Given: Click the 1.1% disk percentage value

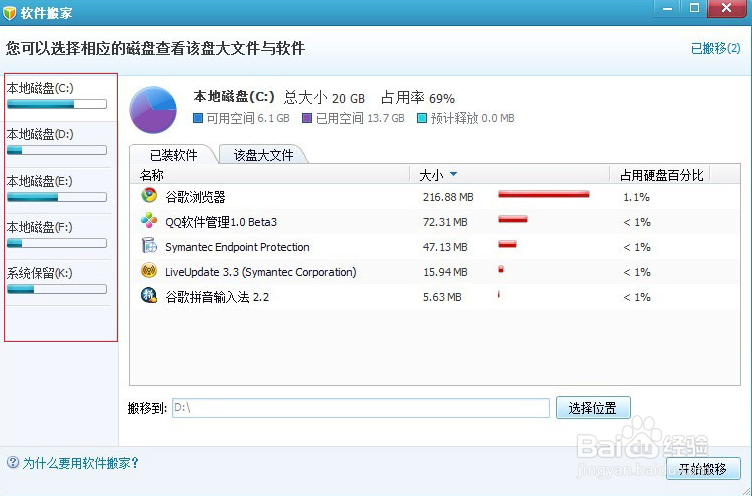Looking at the screenshot, I should pyautogui.click(x=636, y=197).
